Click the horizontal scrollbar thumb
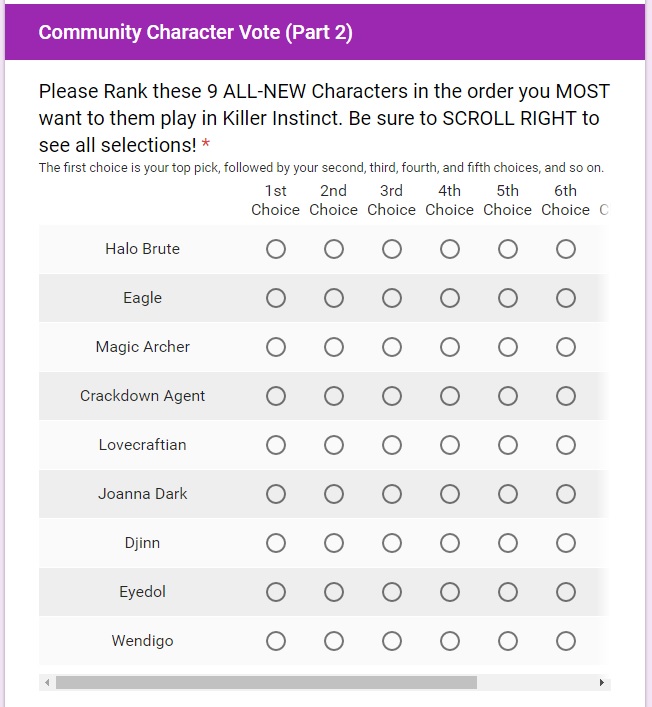The width and height of the screenshot is (652, 707). (266, 682)
